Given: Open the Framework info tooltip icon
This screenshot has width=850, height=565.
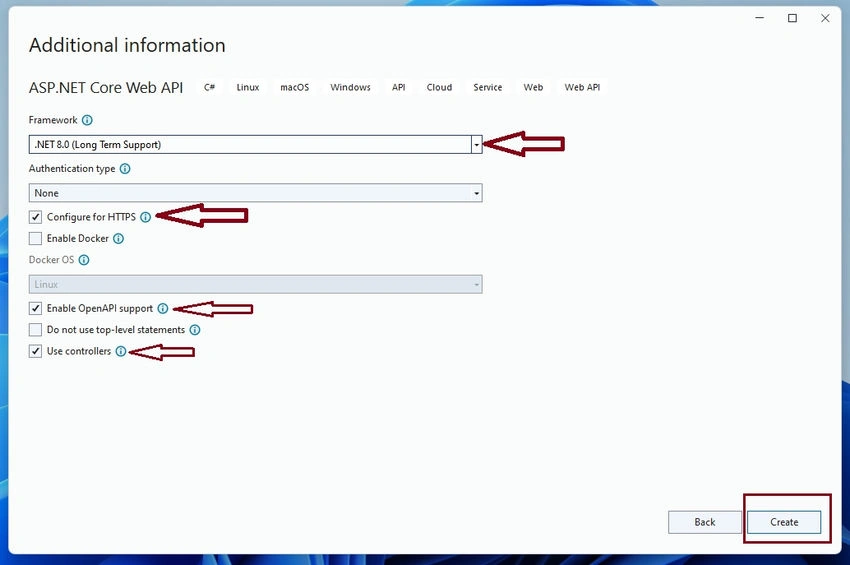Looking at the screenshot, I should coord(87,120).
